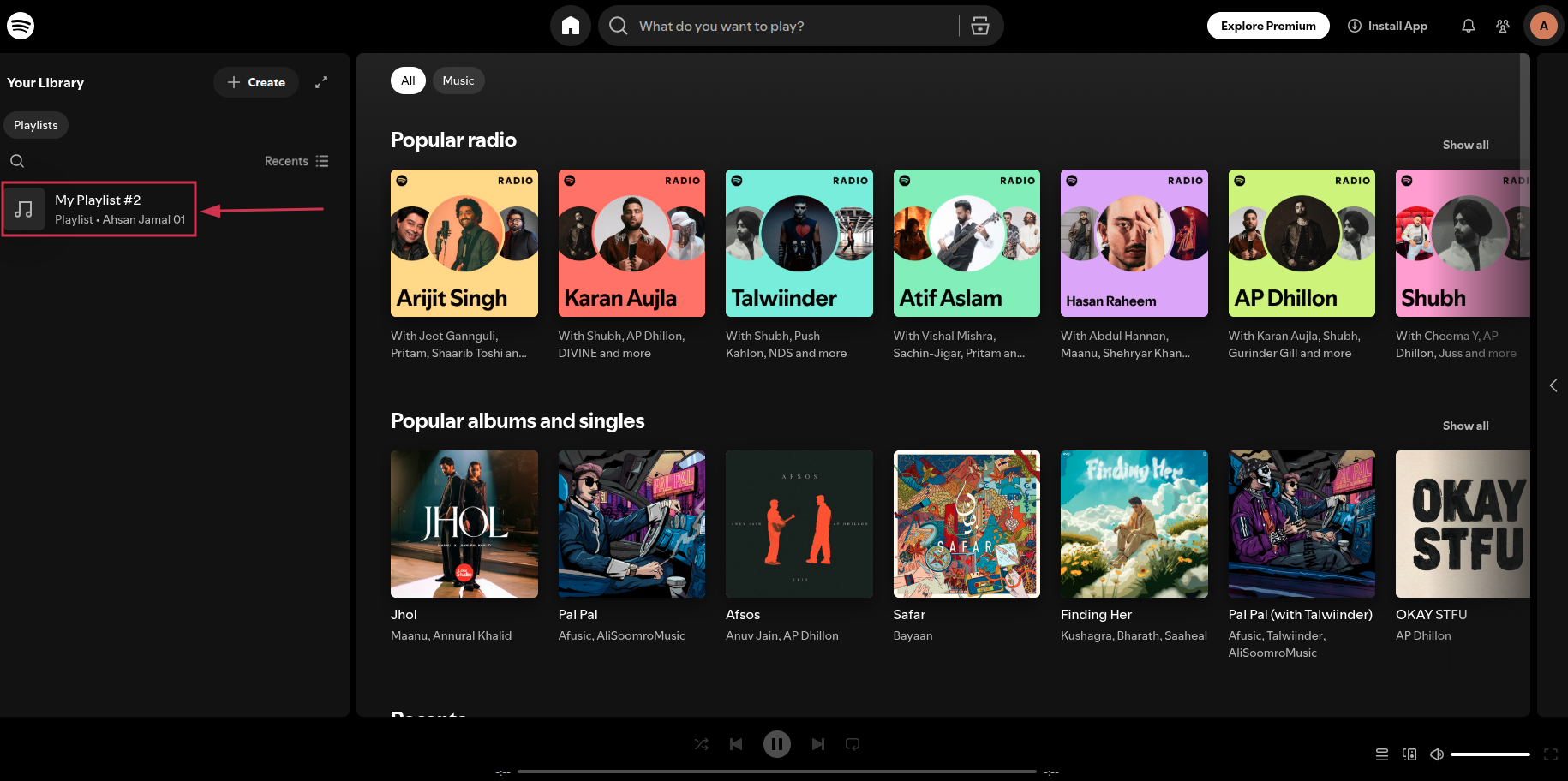
Task: Click artist 'Bayaan' under Safar
Action: pos(913,635)
